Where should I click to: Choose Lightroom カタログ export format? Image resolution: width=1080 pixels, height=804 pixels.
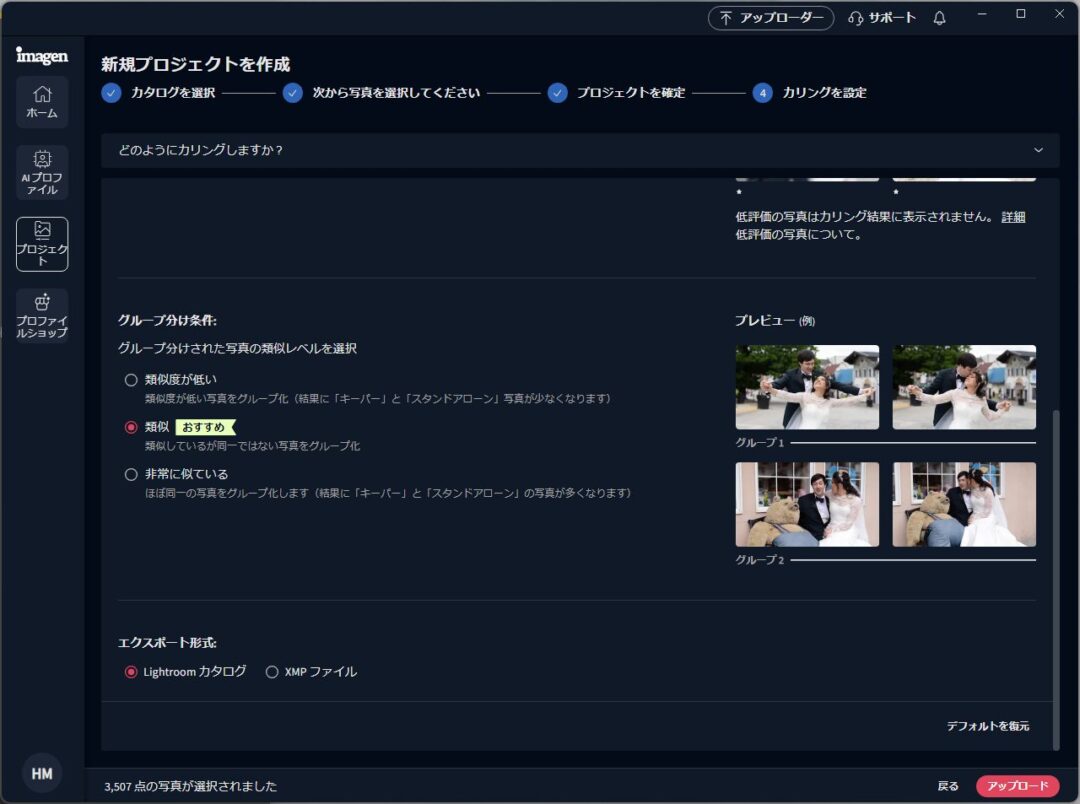(x=131, y=672)
